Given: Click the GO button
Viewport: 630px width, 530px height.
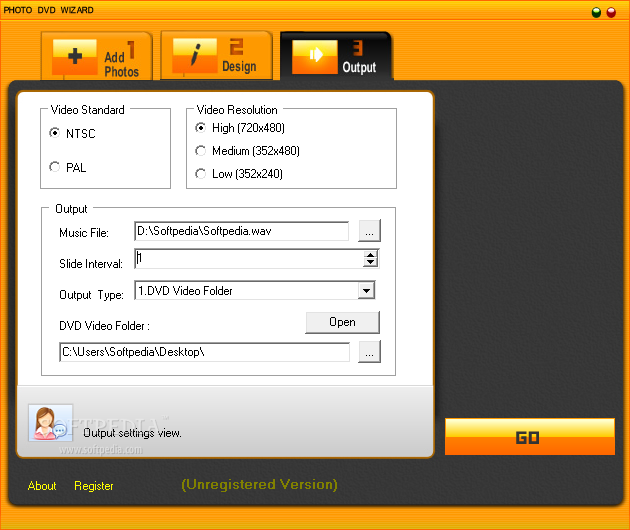Looking at the screenshot, I should (x=530, y=437).
